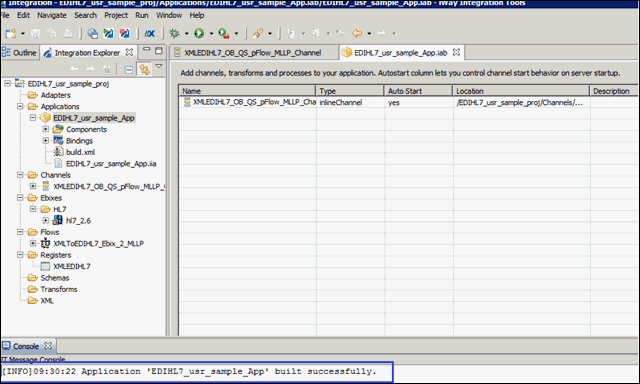640x384 pixels.
Task: Click the Run External Tools icon
Action: 224,33
